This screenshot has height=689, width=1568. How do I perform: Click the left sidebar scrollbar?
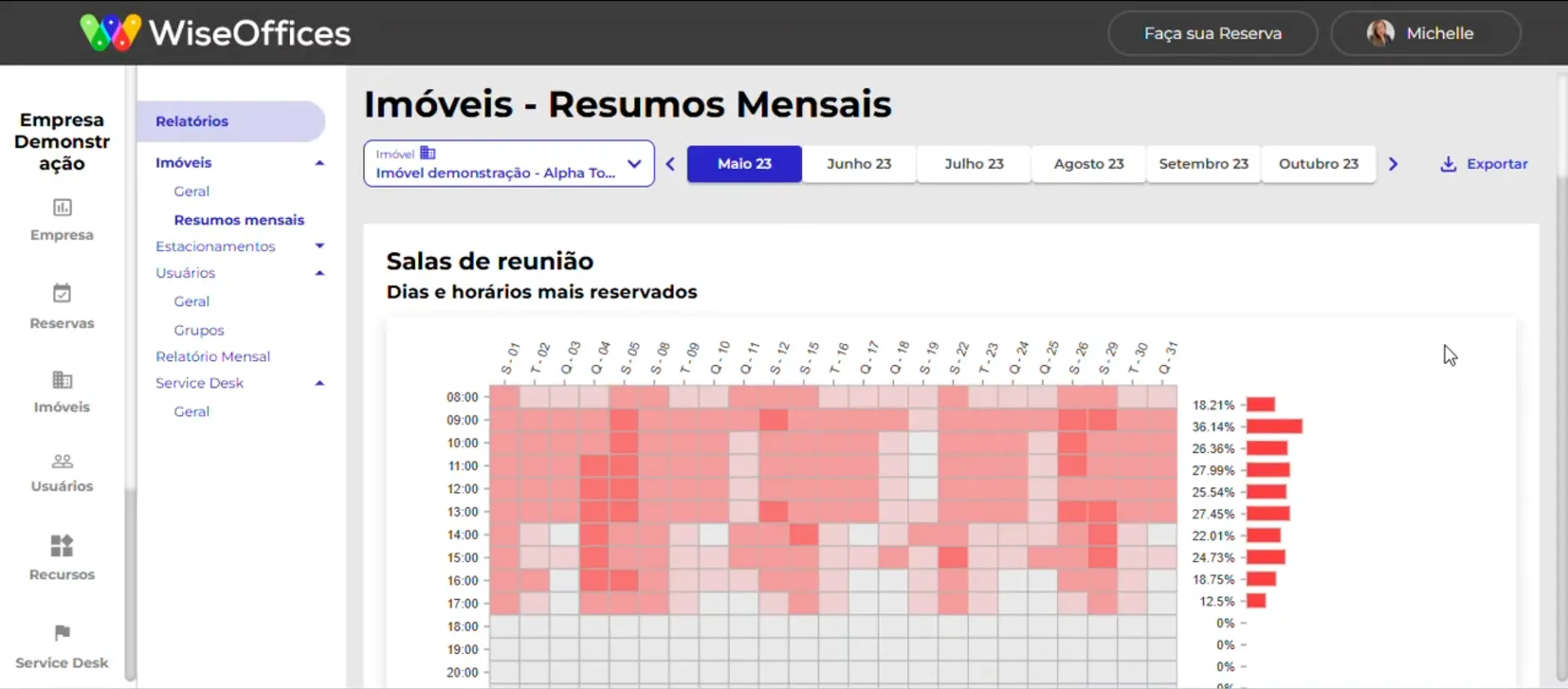(x=130, y=584)
